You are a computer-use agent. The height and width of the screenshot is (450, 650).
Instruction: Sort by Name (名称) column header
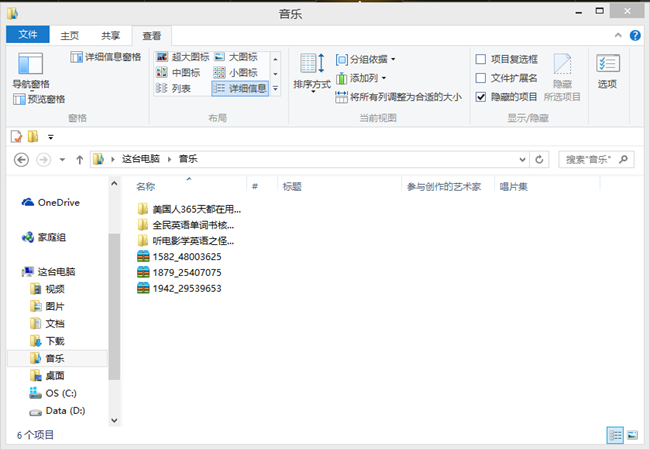[x=189, y=186]
